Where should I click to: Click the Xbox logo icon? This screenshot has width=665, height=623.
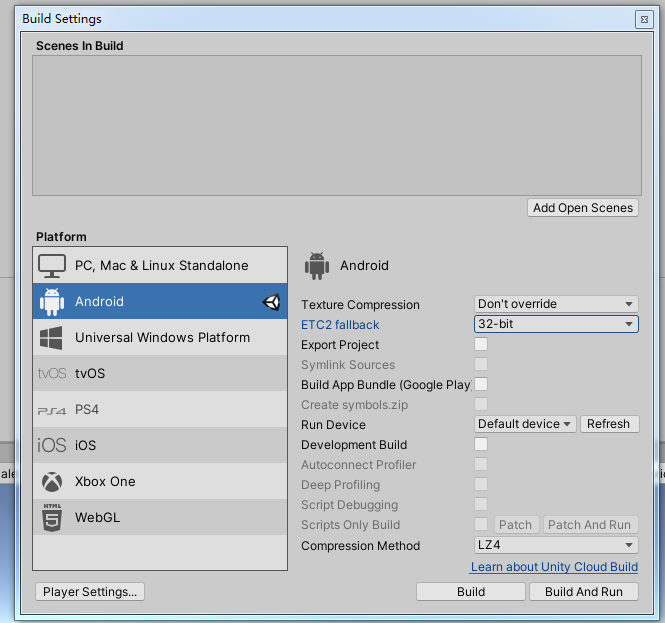click(52, 482)
